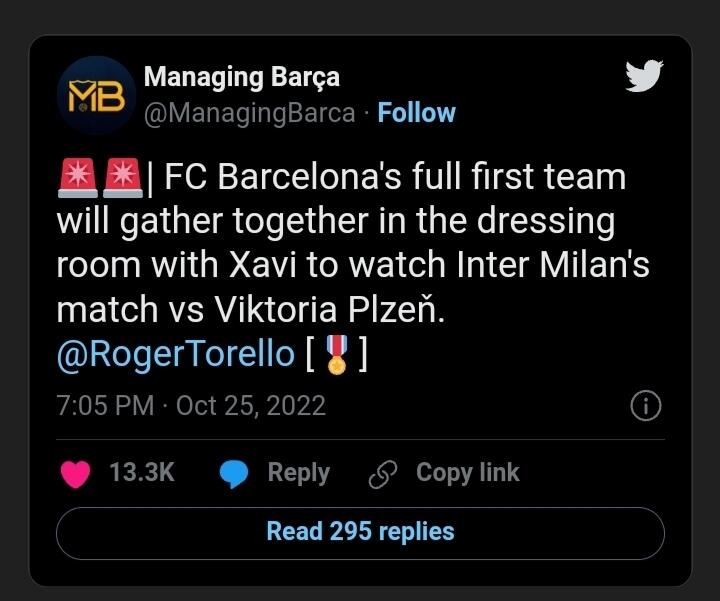Open the @RogerTorello mention
The image size is (720, 601).
point(175,354)
